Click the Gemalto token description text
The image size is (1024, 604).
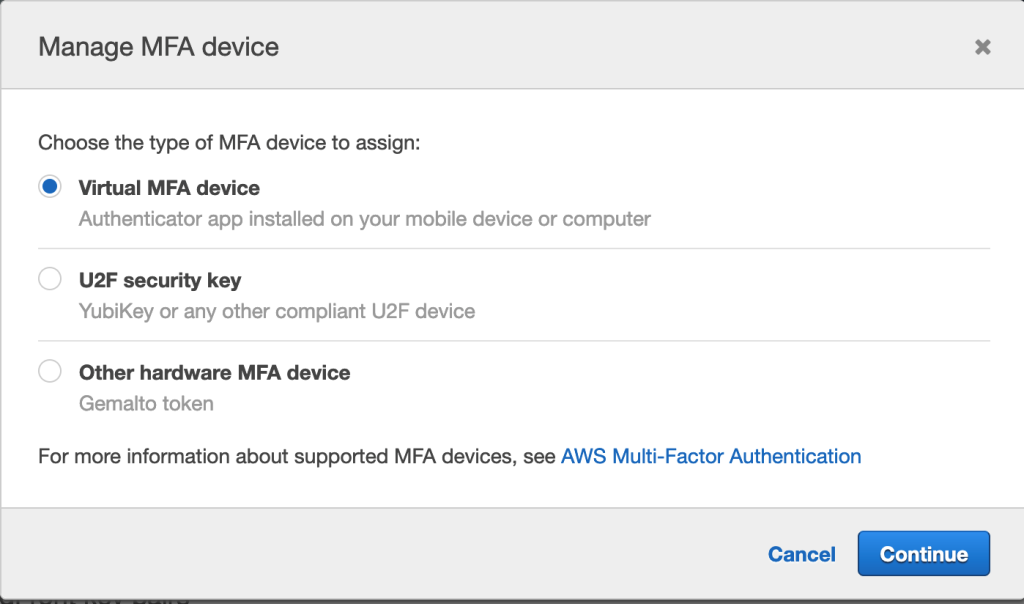click(x=146, y=403)
